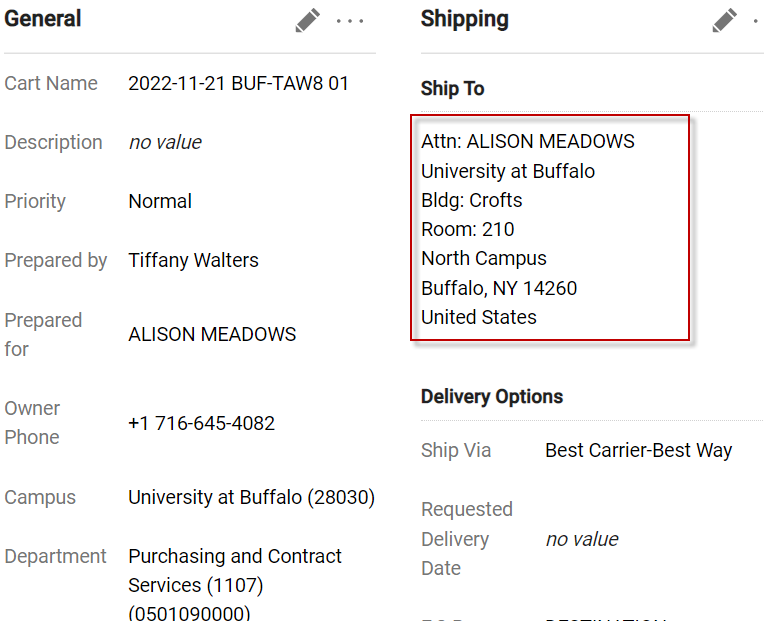The height and width of the screenshot is (621, 764).
Task: Click the Attn: ALISON MEADOWS address line
Action: pos(528,141)
